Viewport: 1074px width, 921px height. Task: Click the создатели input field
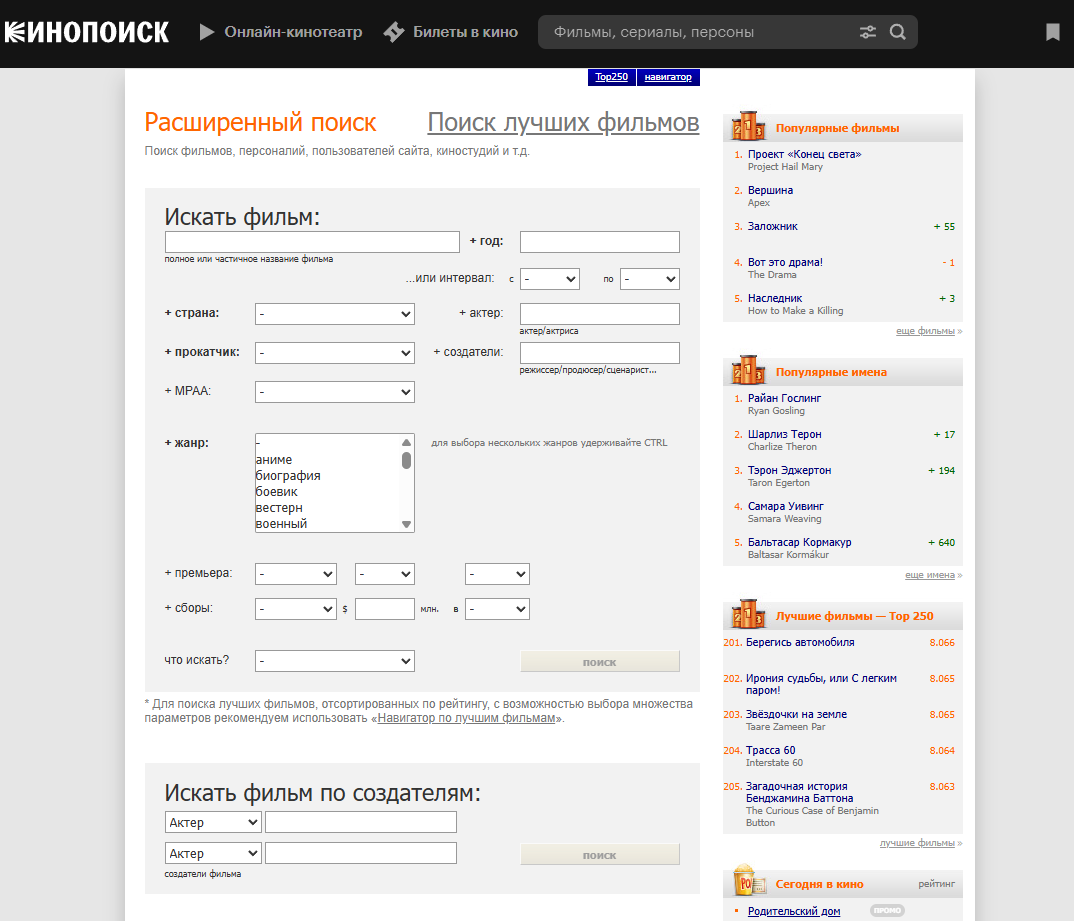coord(600,353)
